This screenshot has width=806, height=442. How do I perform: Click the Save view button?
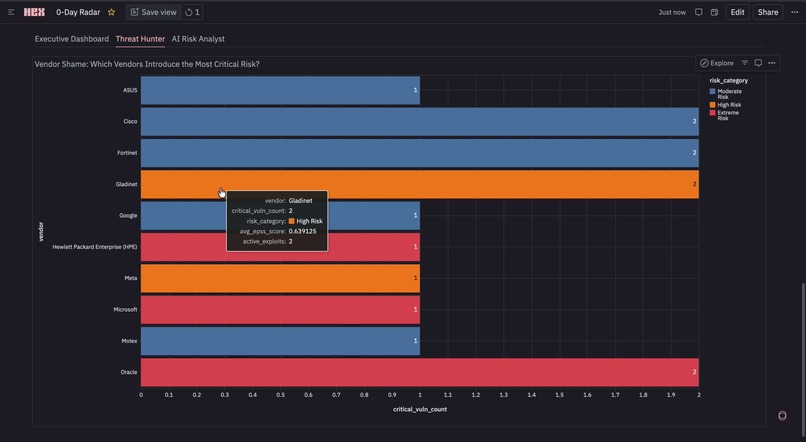tap(153, 12)
